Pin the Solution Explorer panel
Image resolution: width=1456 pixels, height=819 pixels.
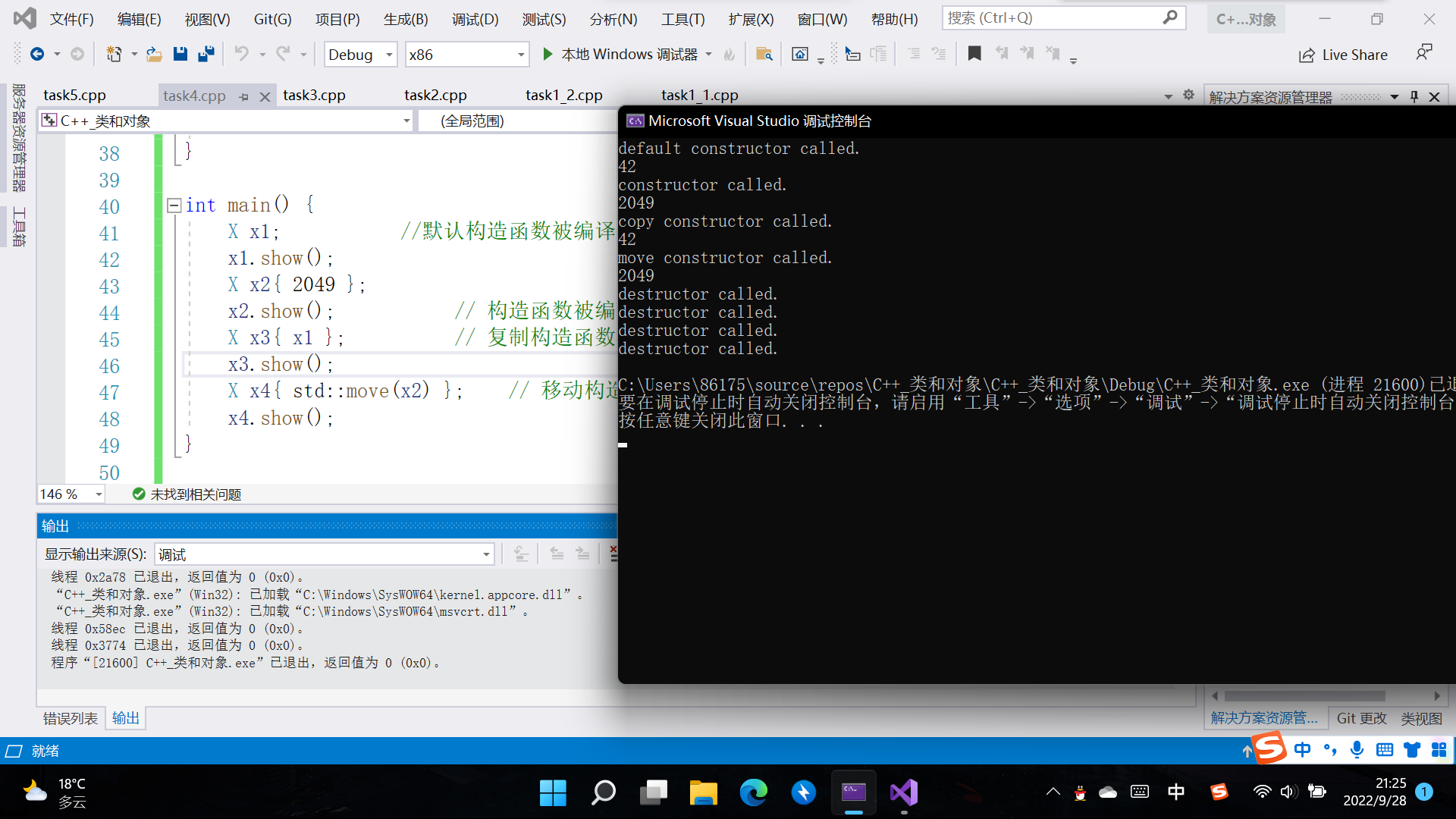click(1414, 96)
